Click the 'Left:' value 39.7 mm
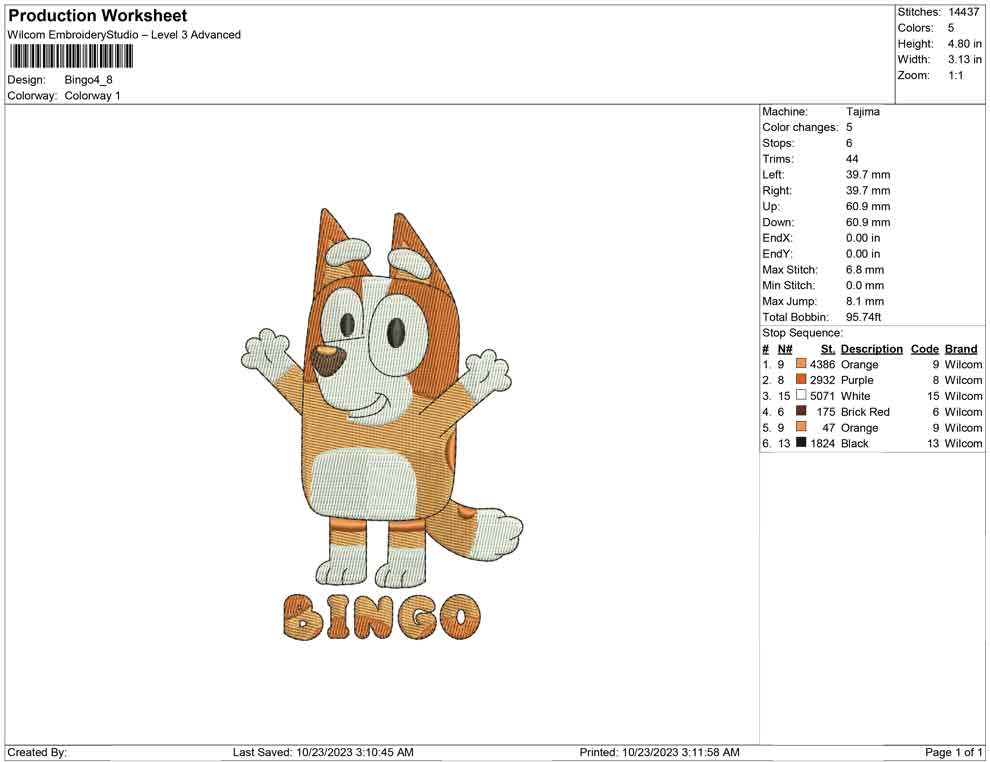 (x=868, y=175)
